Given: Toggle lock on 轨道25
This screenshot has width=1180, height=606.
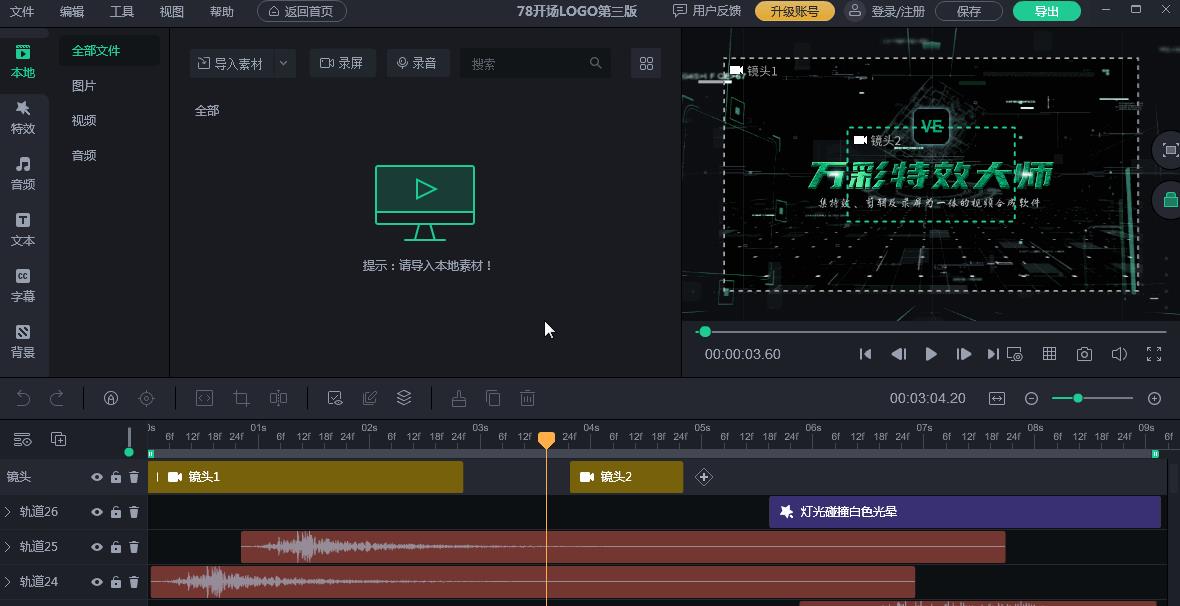Looking at the screenshot, I should pyautogui.click(x=116, y=547).
